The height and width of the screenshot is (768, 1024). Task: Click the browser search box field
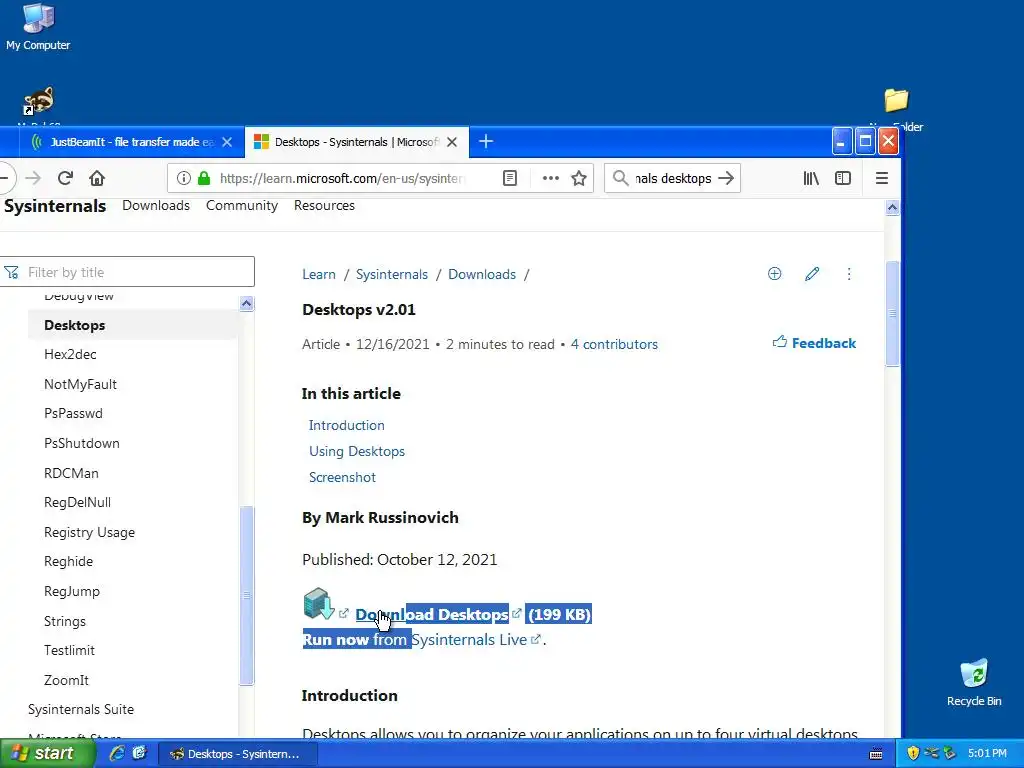673,178
